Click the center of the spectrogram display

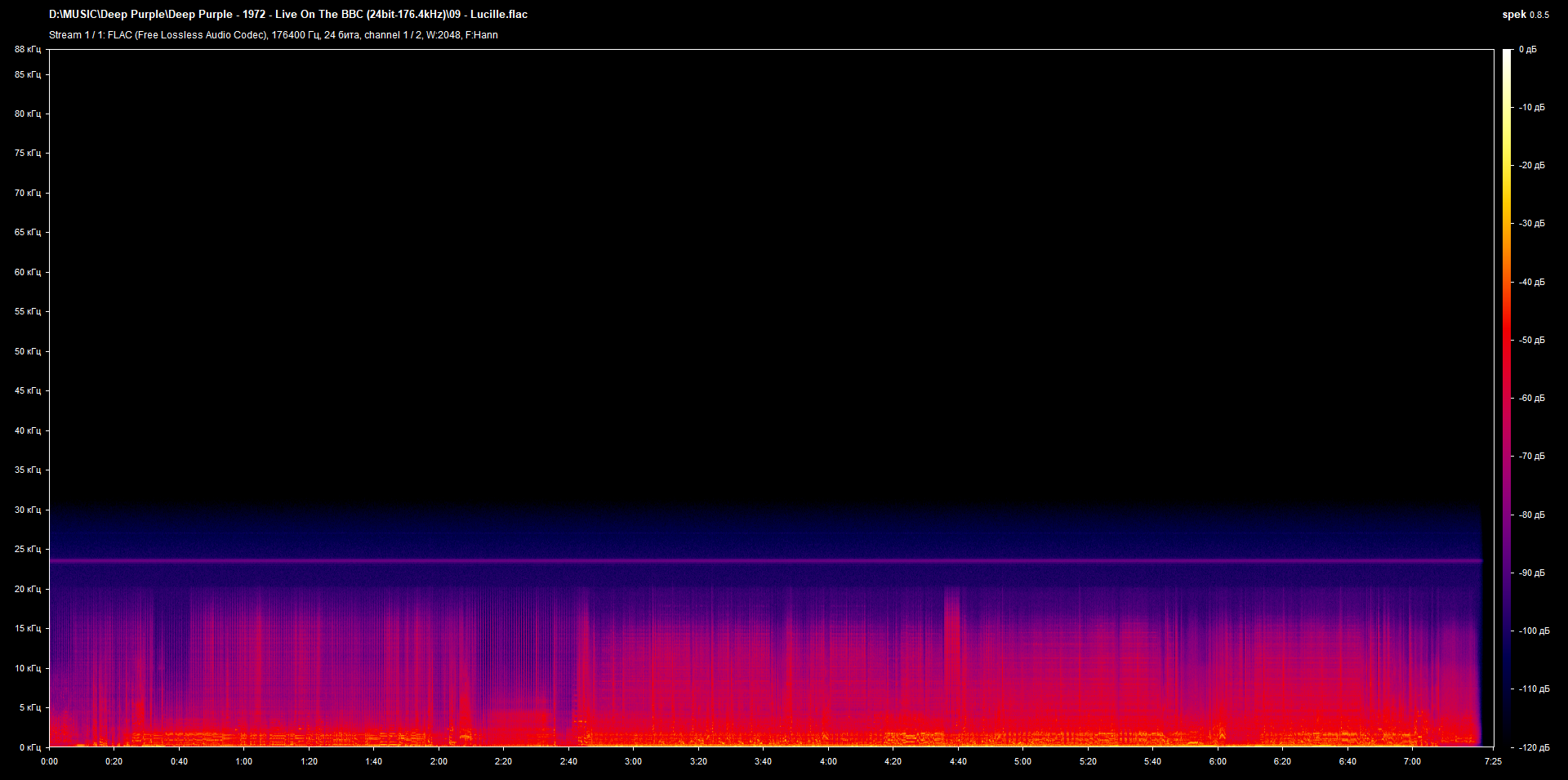tap(772, 398)
